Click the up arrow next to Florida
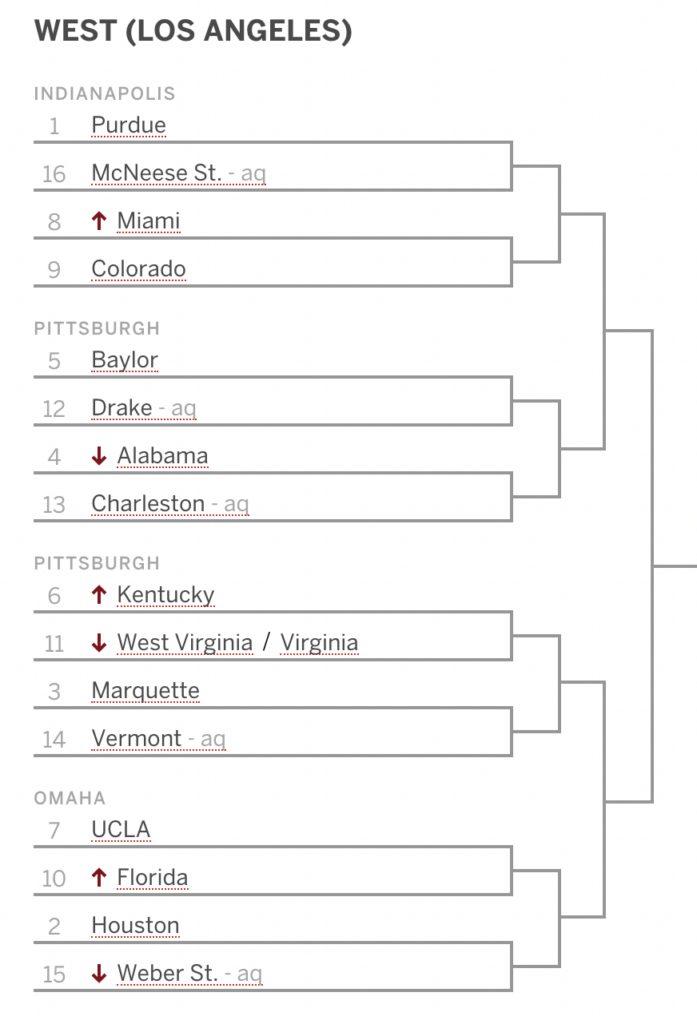This screenshot has height=1024, width=697. [x=99, y=877]
